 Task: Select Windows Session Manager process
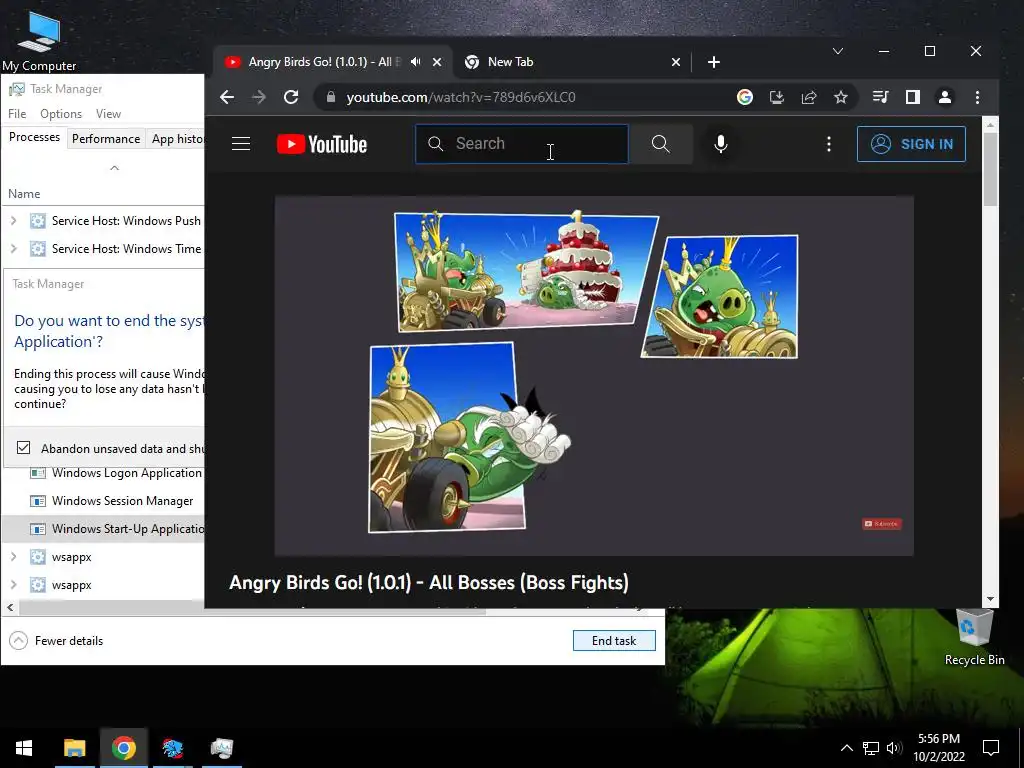pyautogui.click(x=104, y=501)
